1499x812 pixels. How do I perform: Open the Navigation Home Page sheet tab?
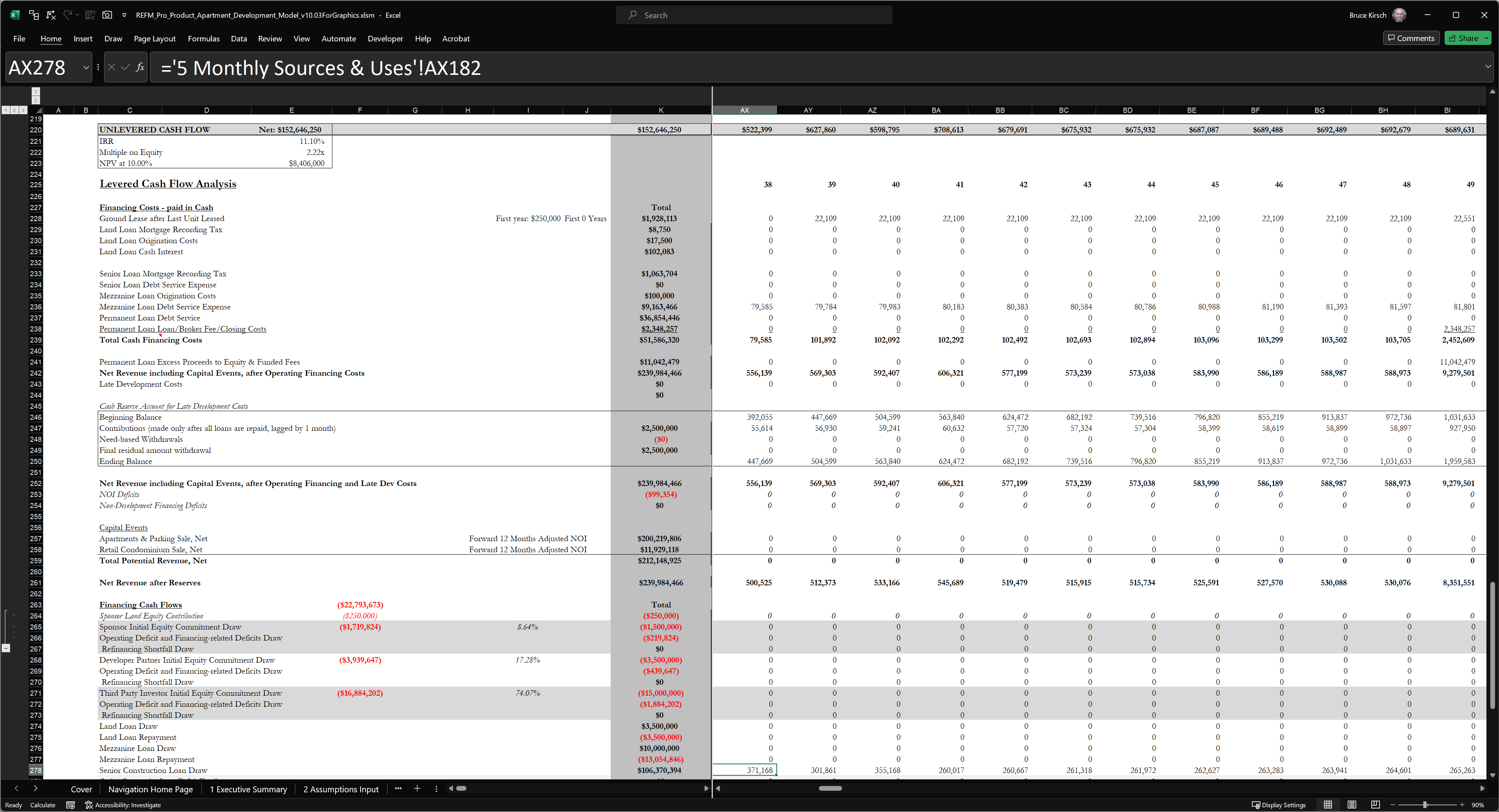coord(150,789)
